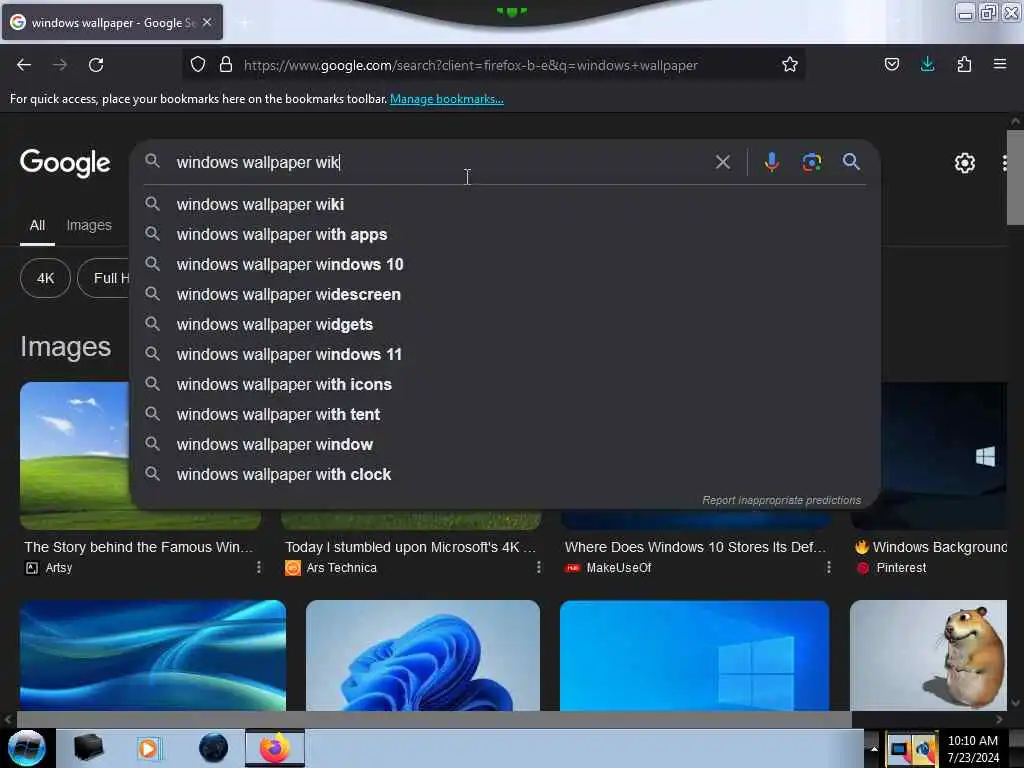Open the tracking protection shield icon
The width and height of the screenshot is (1024, 768).
click(198, 65)
